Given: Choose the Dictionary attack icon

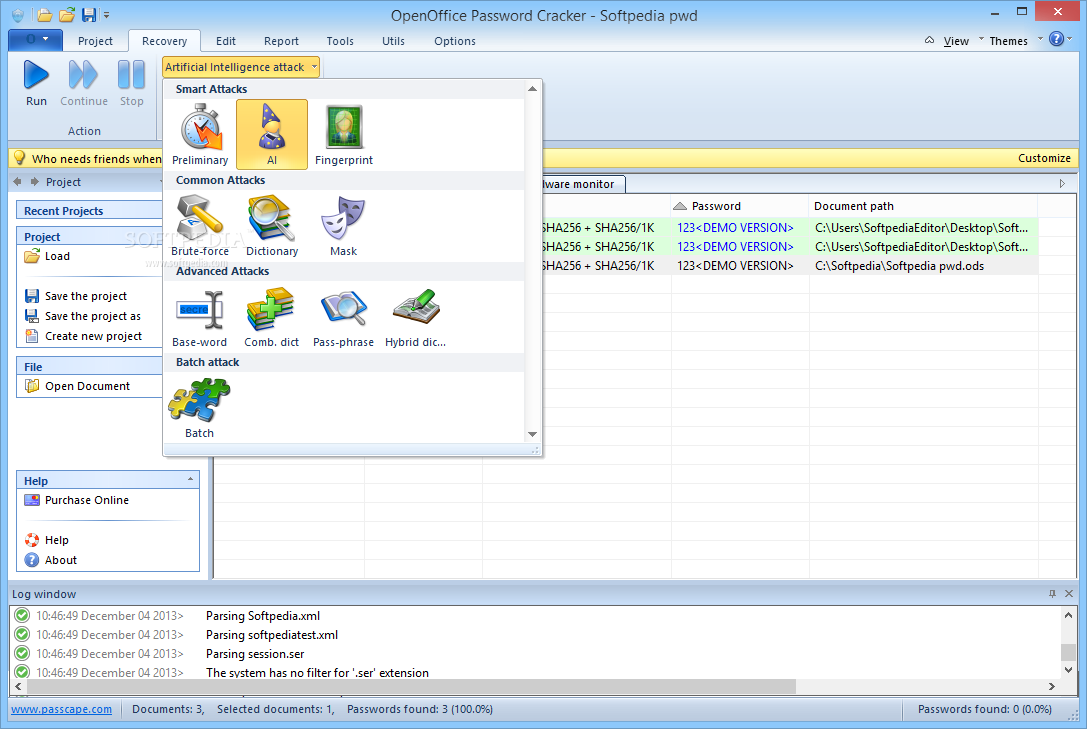Looking at the screenshot, I should (272, 217).
